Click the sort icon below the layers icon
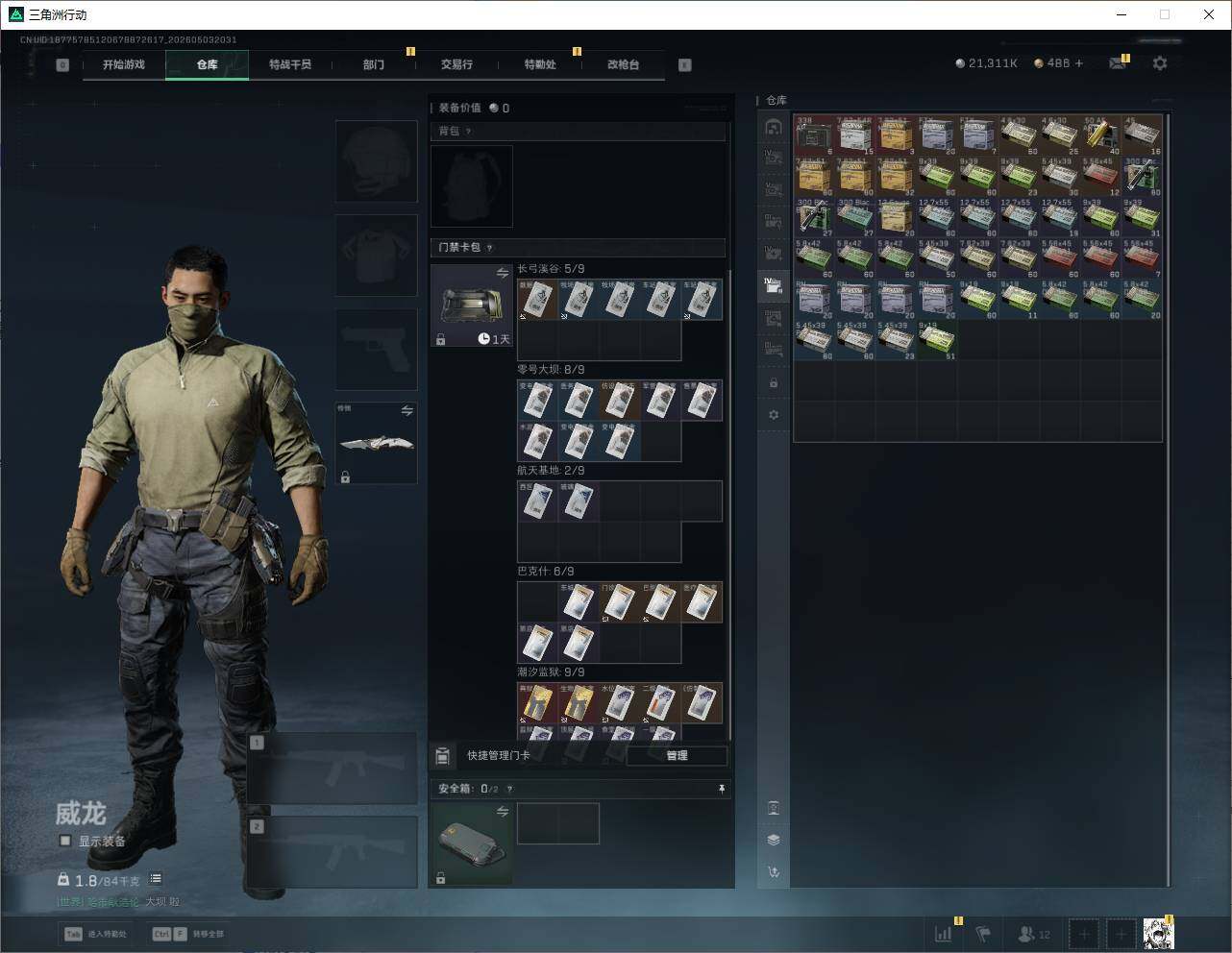This screenshot has height=953, width=1232. click(774, 872)
